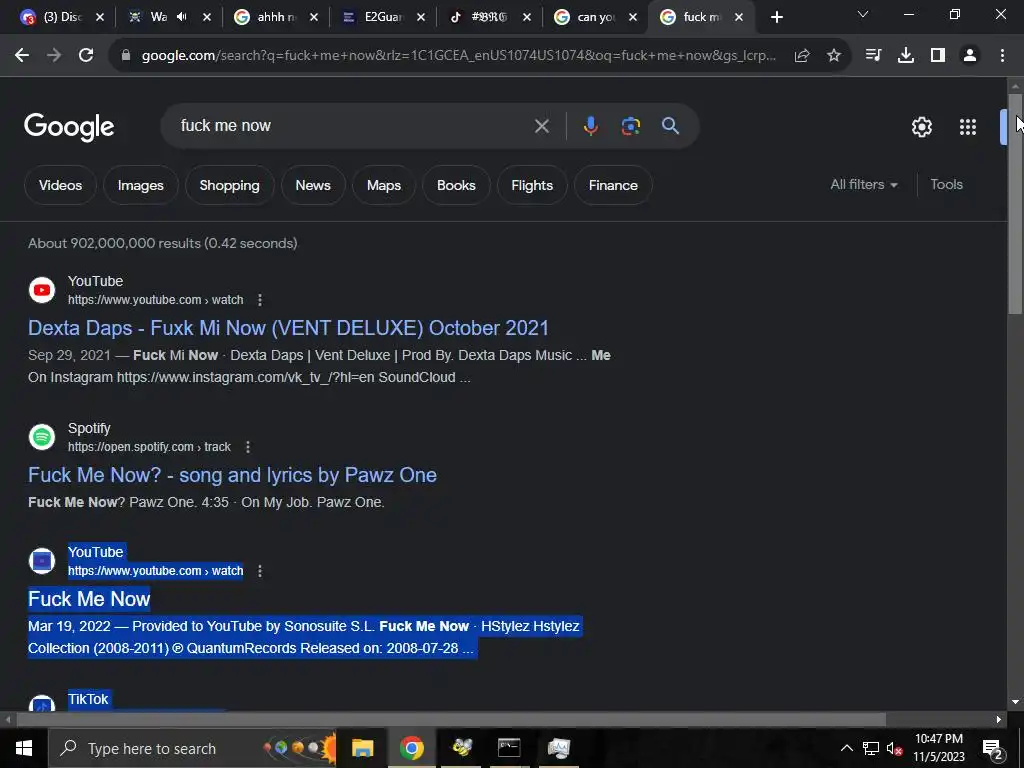This screenshot has width=1024, height=768.
Task: Click the network tray icon
Action: point(871,748)
